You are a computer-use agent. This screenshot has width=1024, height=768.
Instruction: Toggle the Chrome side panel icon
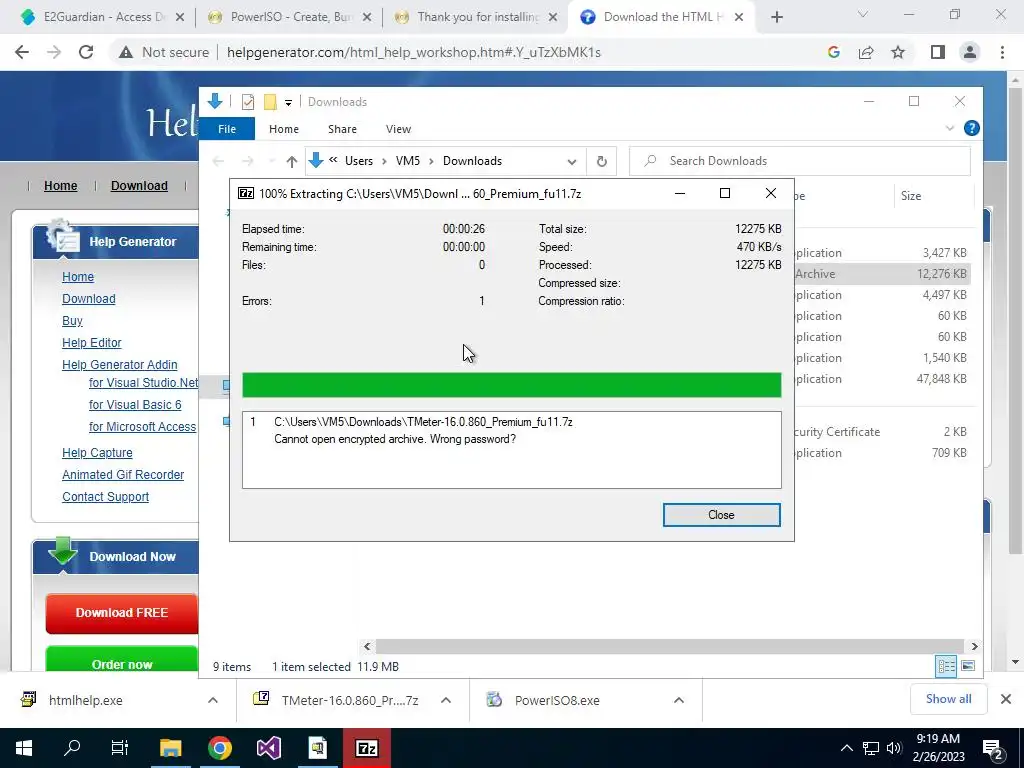click(937, 52)
